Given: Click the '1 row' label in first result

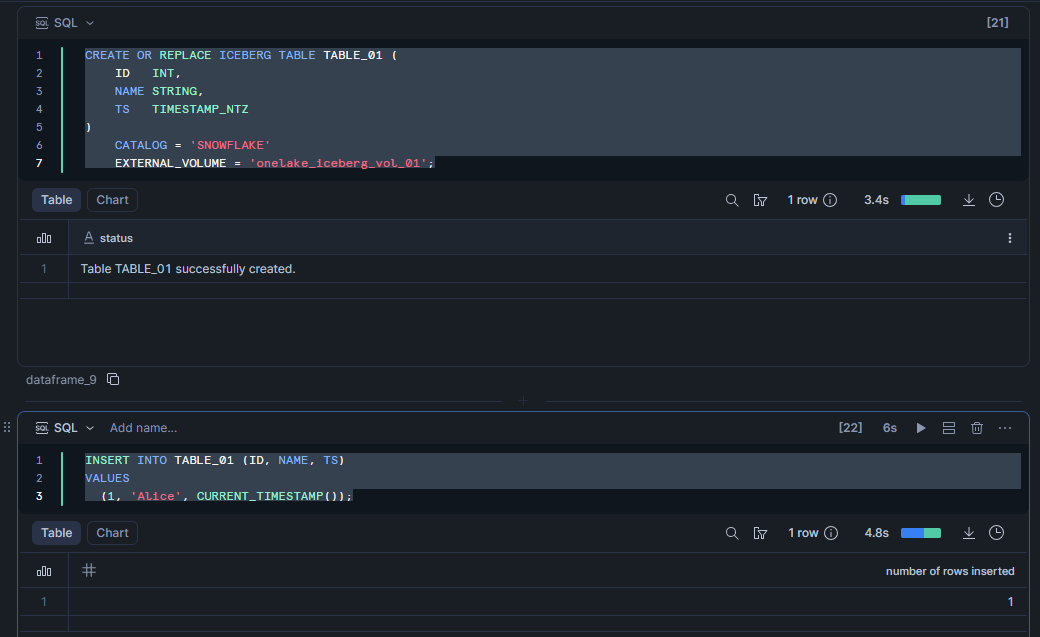Looking at the screenshot, I should pyautogui.click(x=802, y=200).
